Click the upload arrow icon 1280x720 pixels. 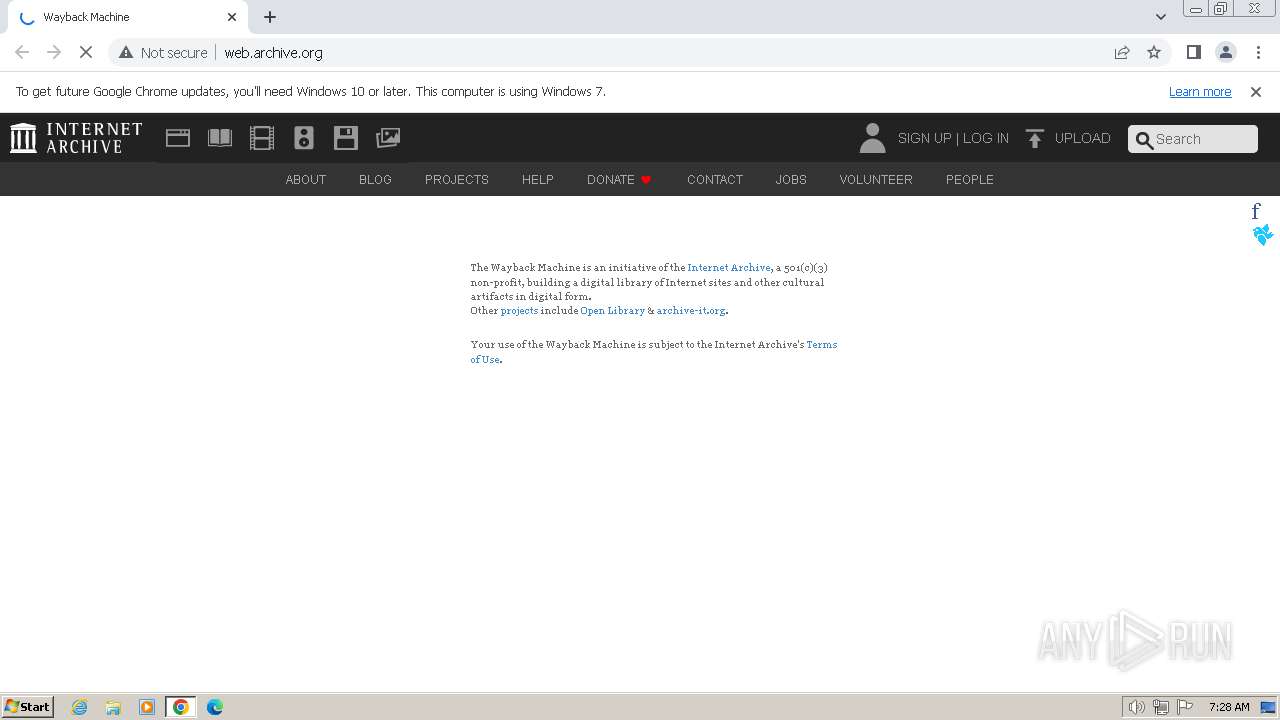point(1035,138)
